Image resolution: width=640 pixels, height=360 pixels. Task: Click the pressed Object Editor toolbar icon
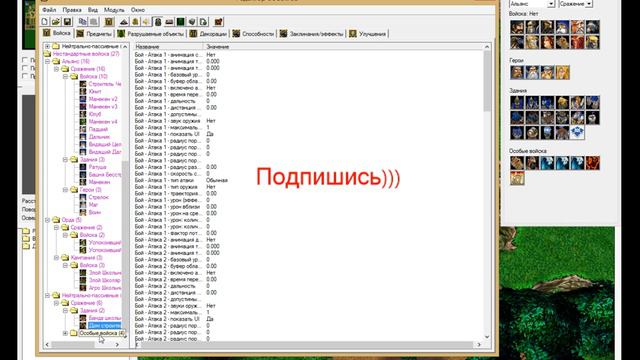pos(158,22)
